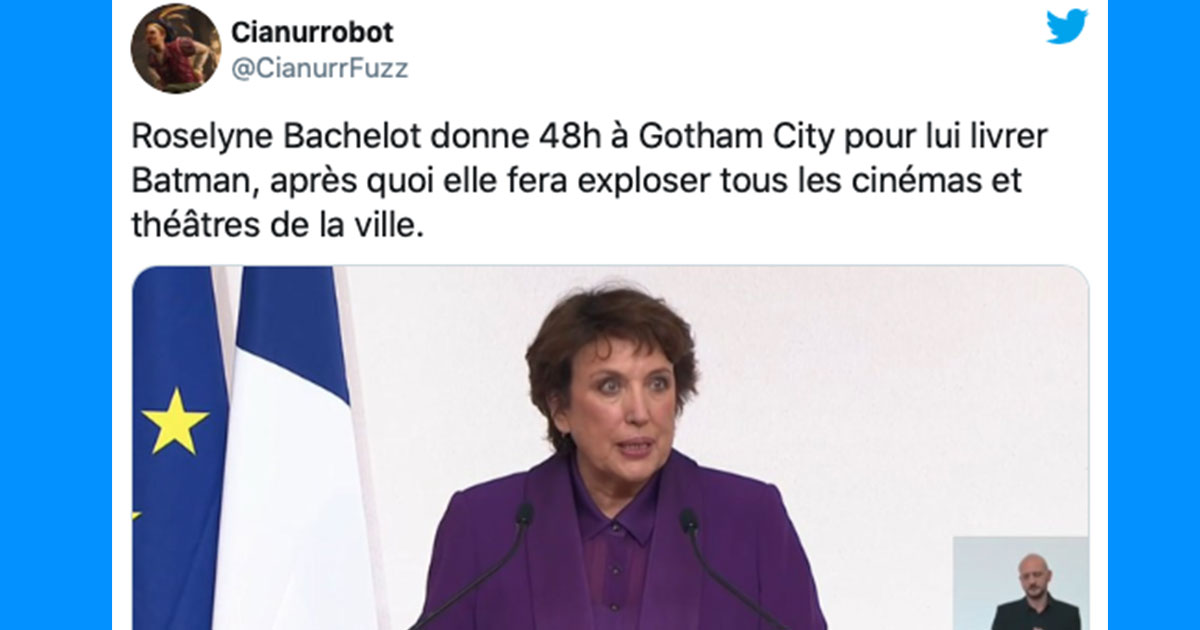
Task: Open the Cianurrobot profile avatar
Action: (176, 49)
